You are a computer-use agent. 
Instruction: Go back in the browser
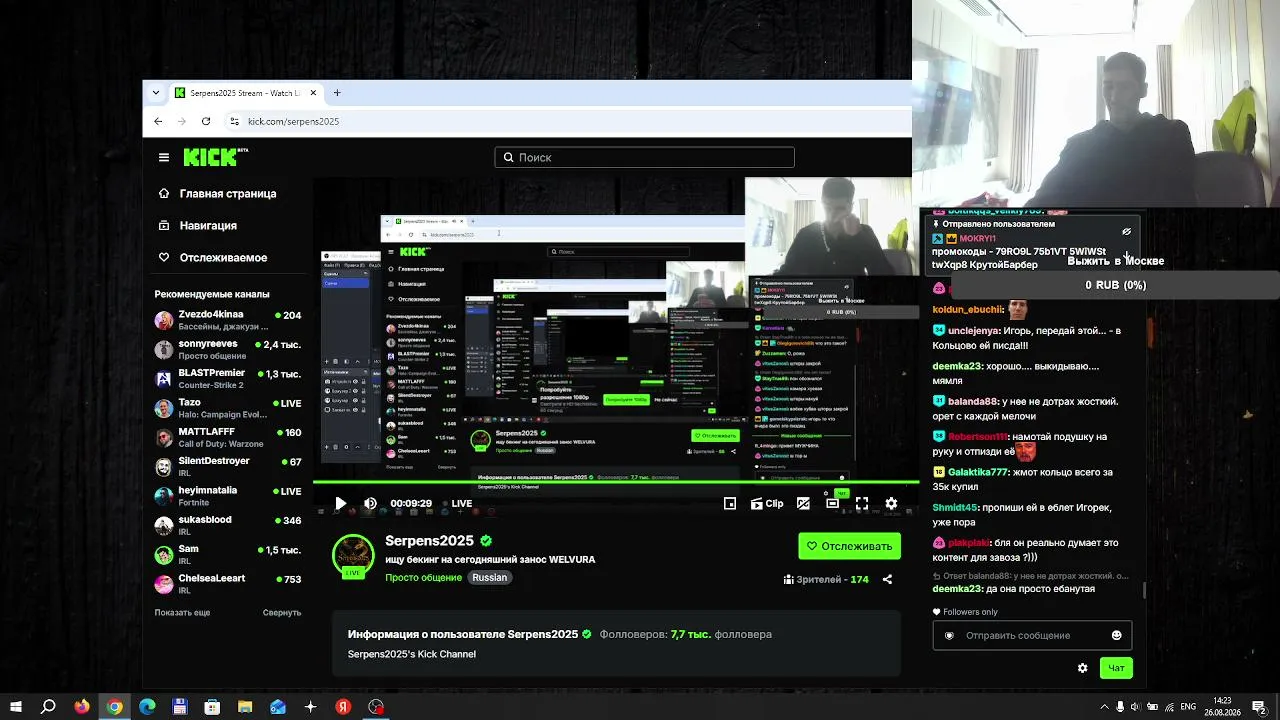(x=158, y=121)
